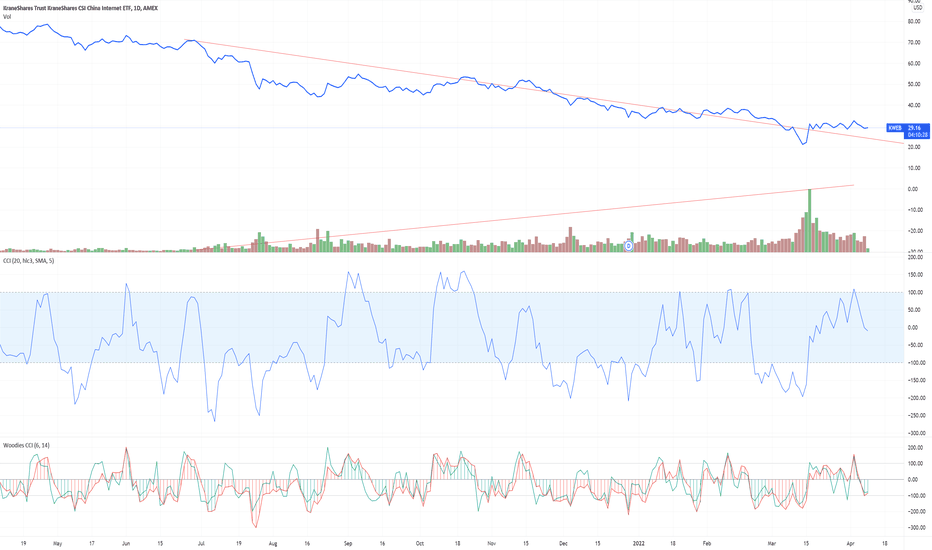Click the 50.00 price axis label
Viewport: 932px width, 550px height.
pos(914,84)
